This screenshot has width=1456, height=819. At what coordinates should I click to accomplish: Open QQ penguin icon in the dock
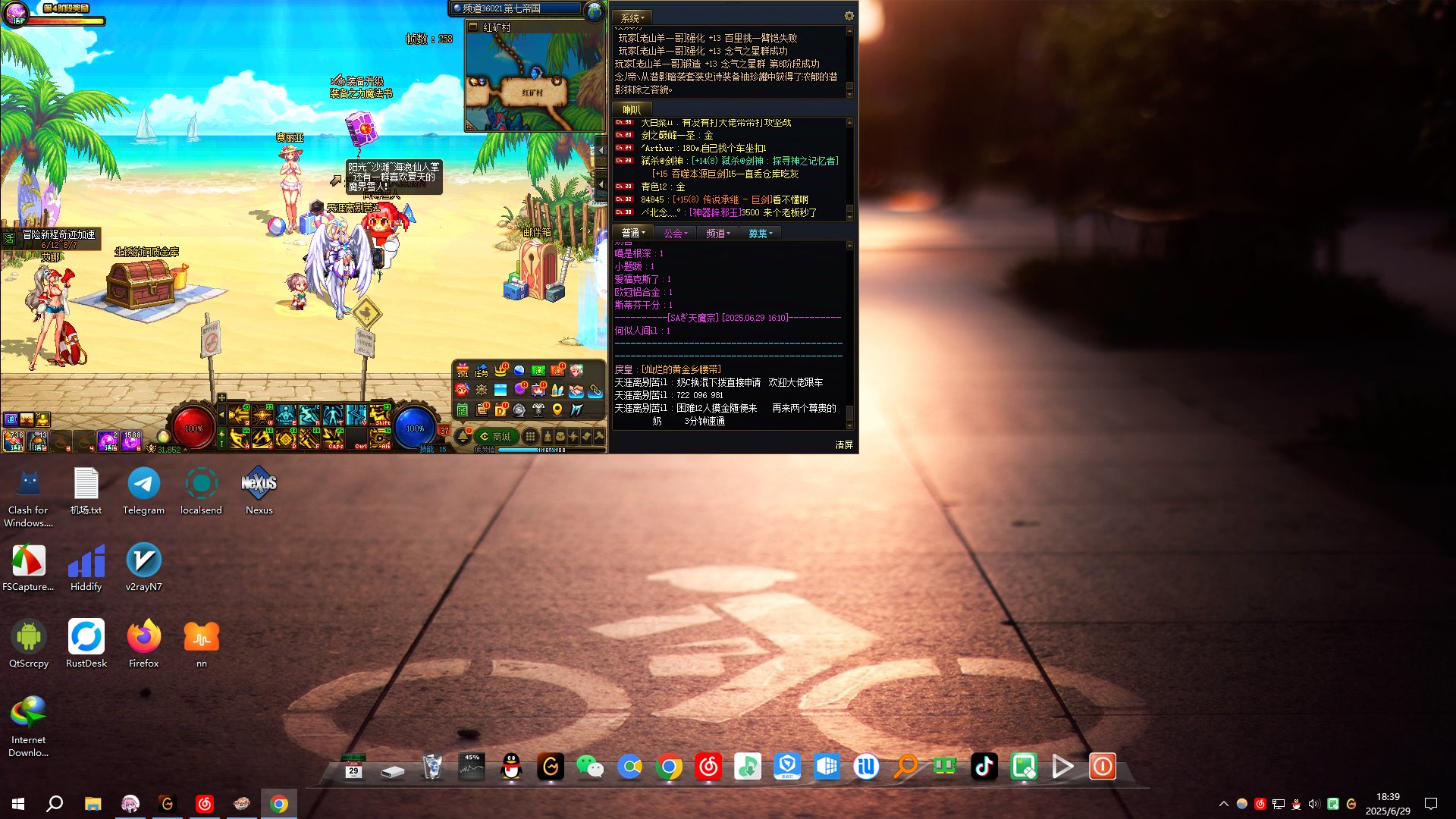512,767
